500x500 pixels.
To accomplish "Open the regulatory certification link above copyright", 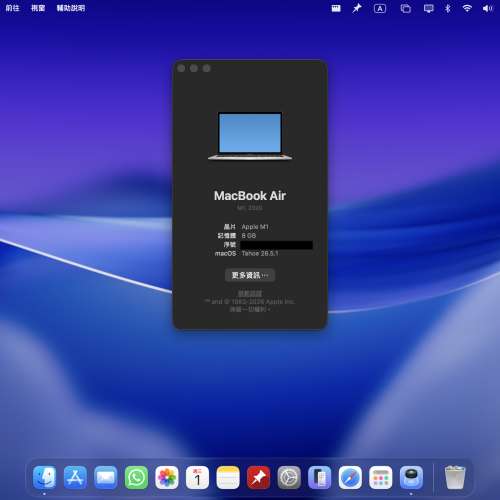I will coord(250,294).
